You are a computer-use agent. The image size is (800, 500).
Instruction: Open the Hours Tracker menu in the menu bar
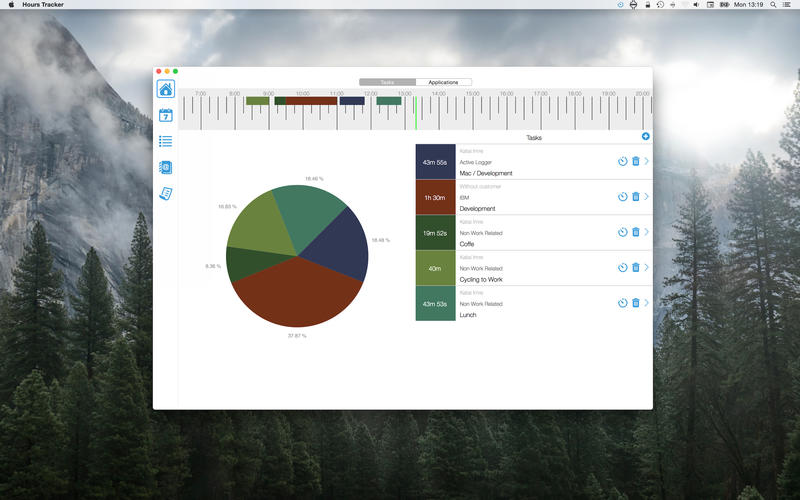43,5
